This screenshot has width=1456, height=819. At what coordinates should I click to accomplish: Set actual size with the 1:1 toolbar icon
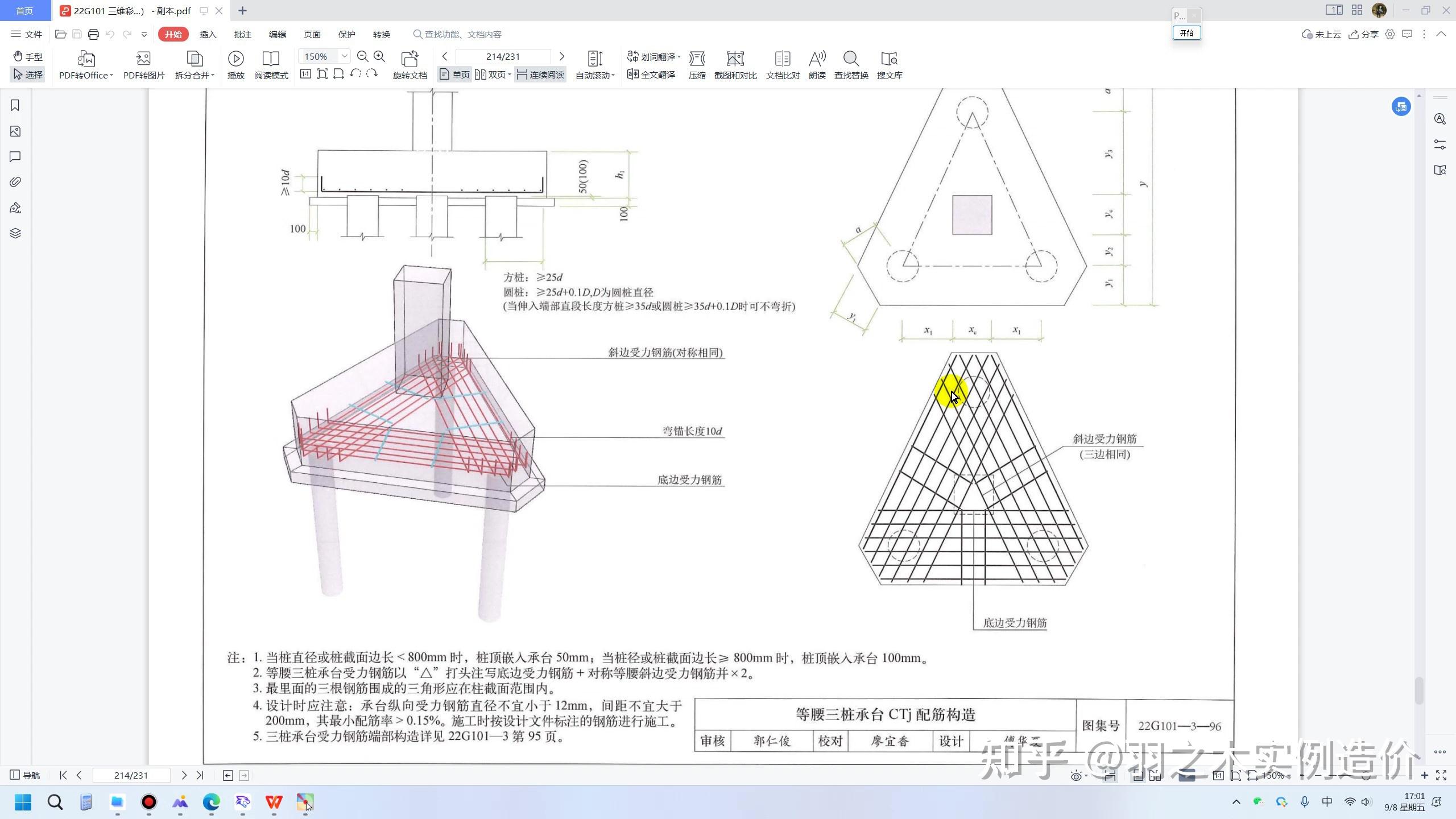point(305,74)
